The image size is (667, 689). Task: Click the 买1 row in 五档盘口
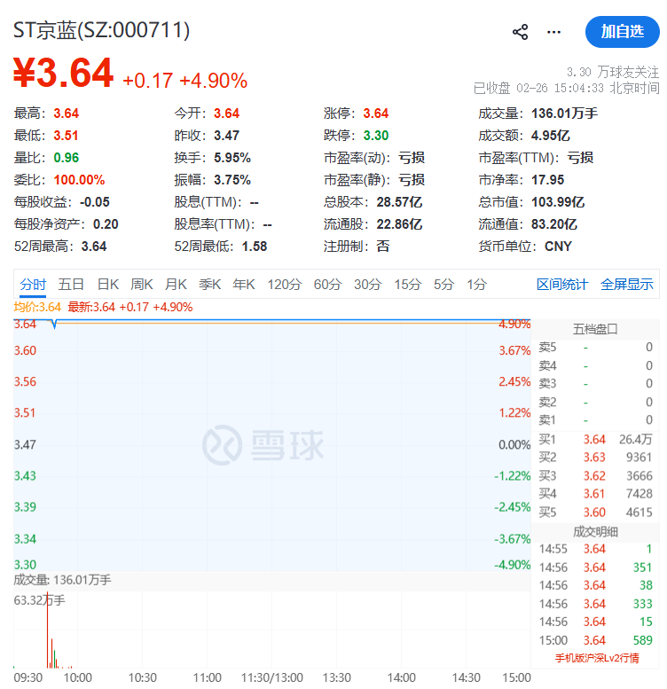(596, 439)
